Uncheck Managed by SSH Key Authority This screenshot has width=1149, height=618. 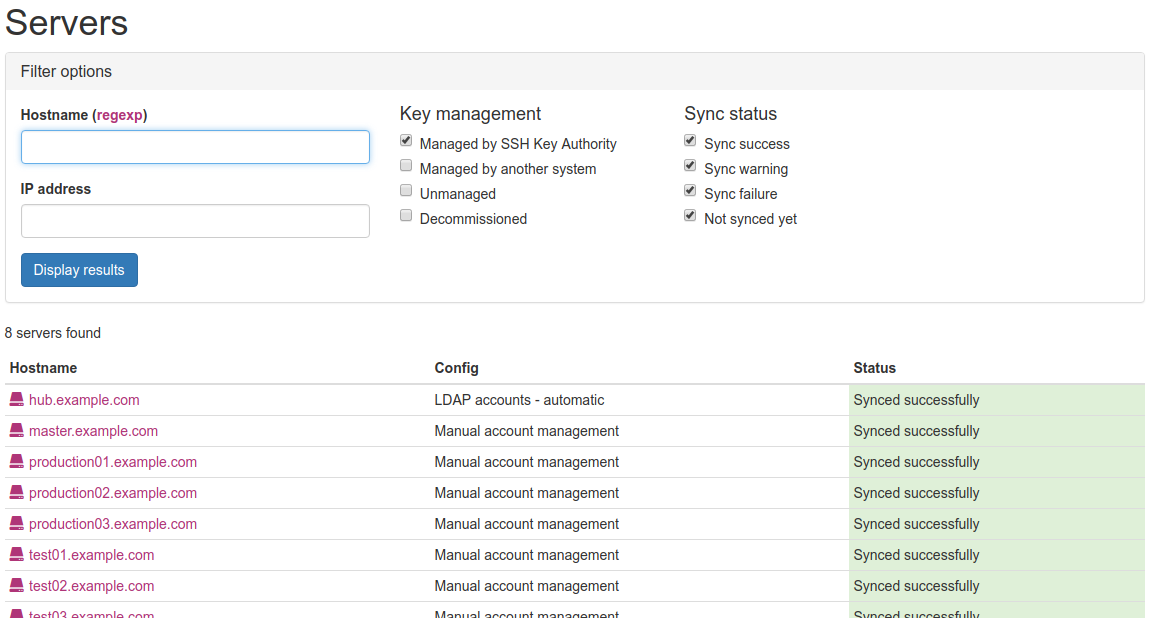[406, 142]
